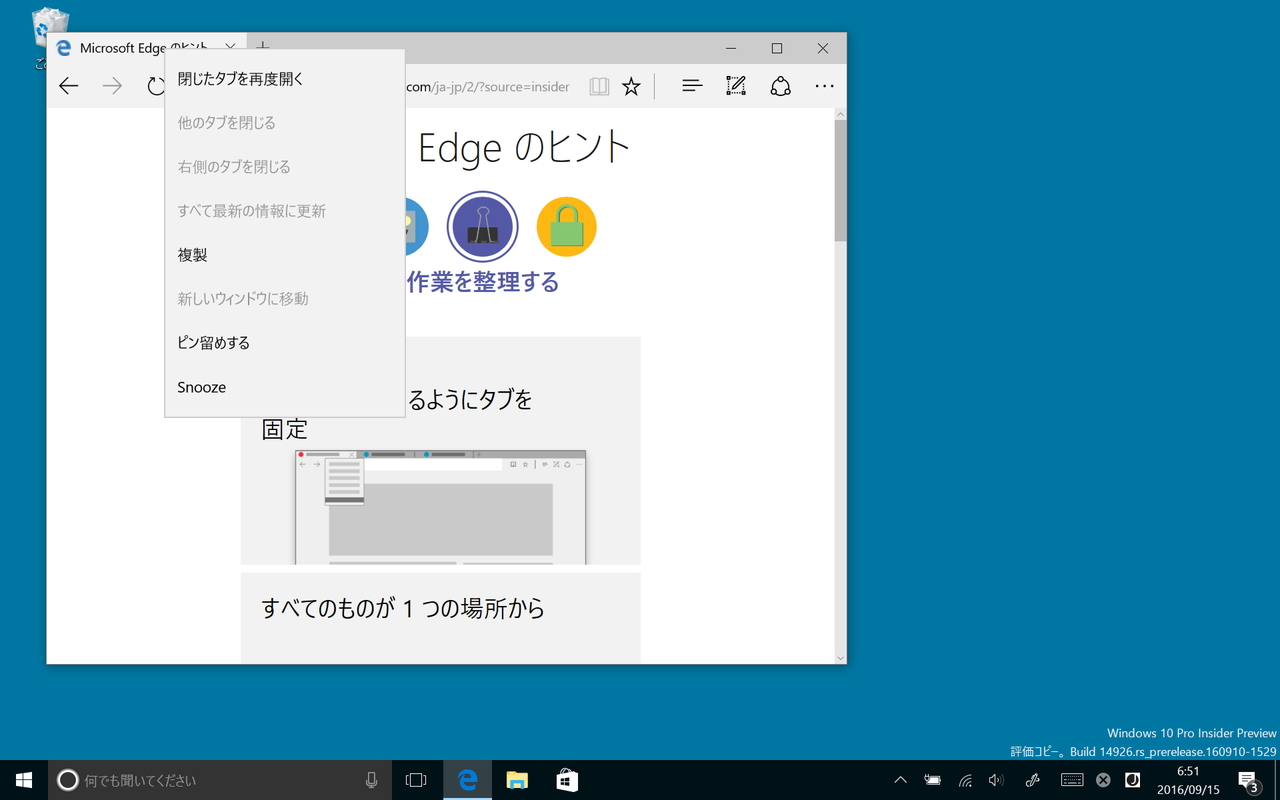Open the touch keyboard from system tray
The width and height of the screenshot is (1280, 800).
click(x=1071, y=780)
